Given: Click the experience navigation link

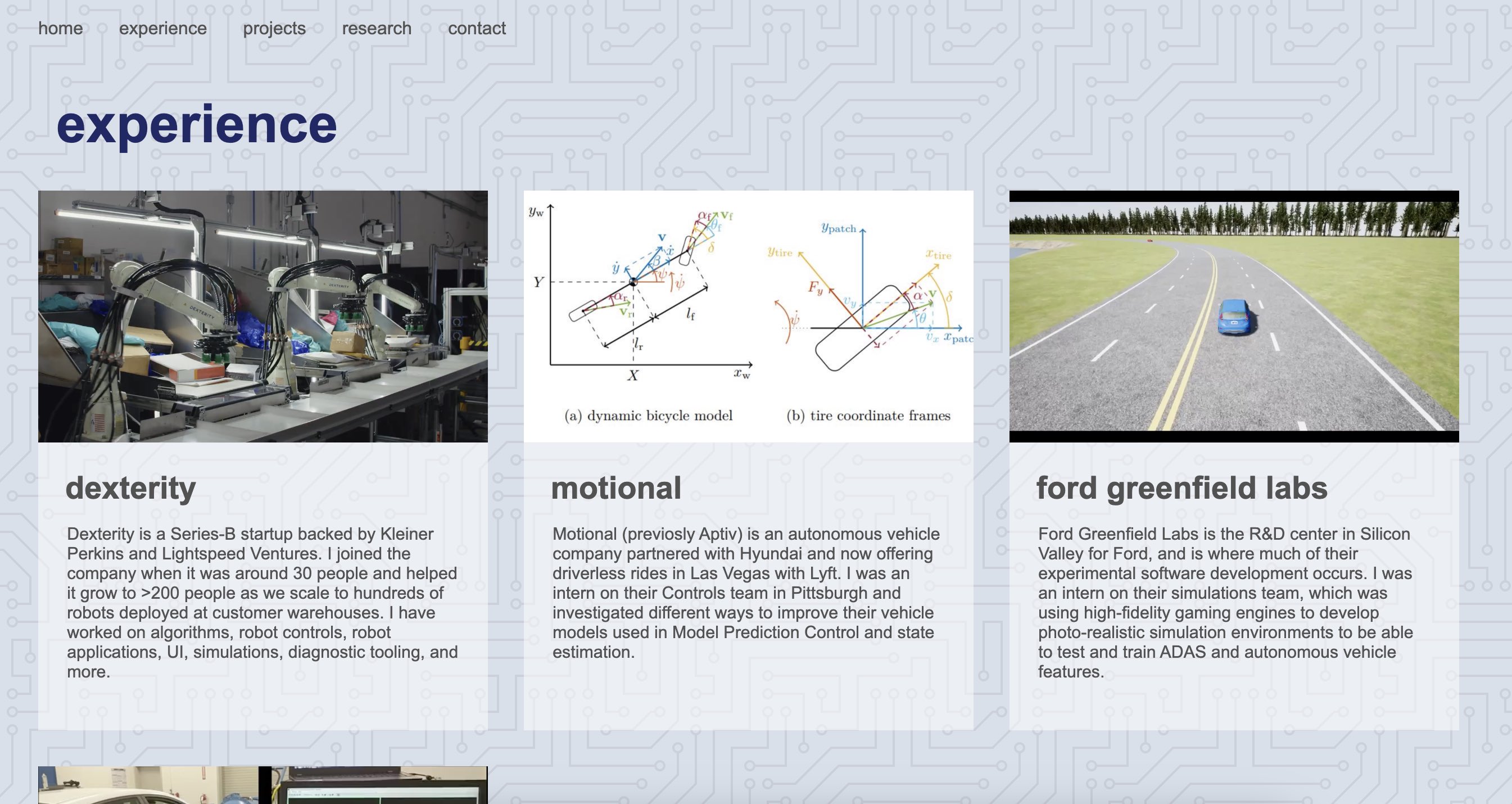Looking at the screenshot, I should point(162,27).
